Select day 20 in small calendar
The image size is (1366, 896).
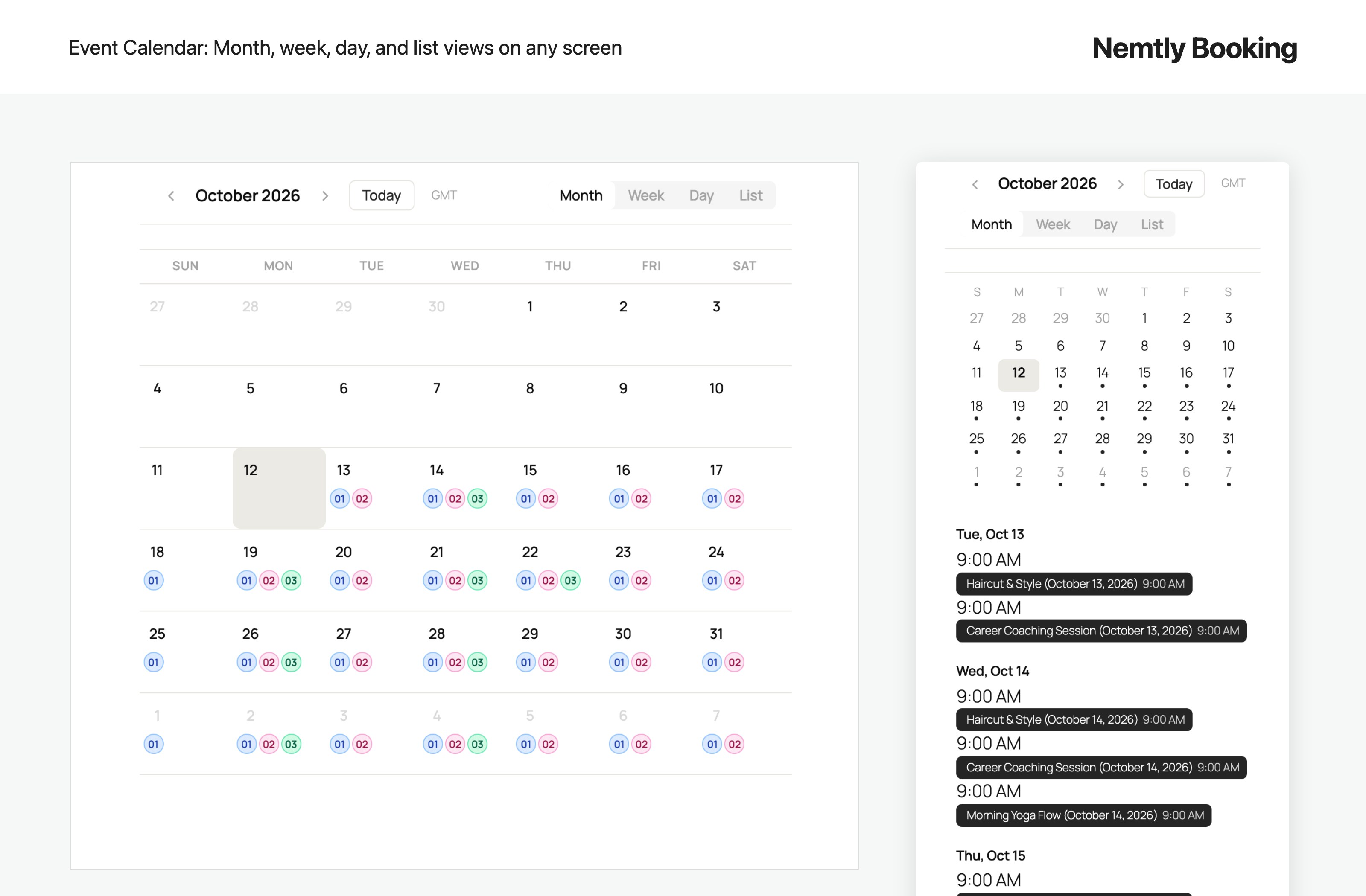click(1060, 406)
